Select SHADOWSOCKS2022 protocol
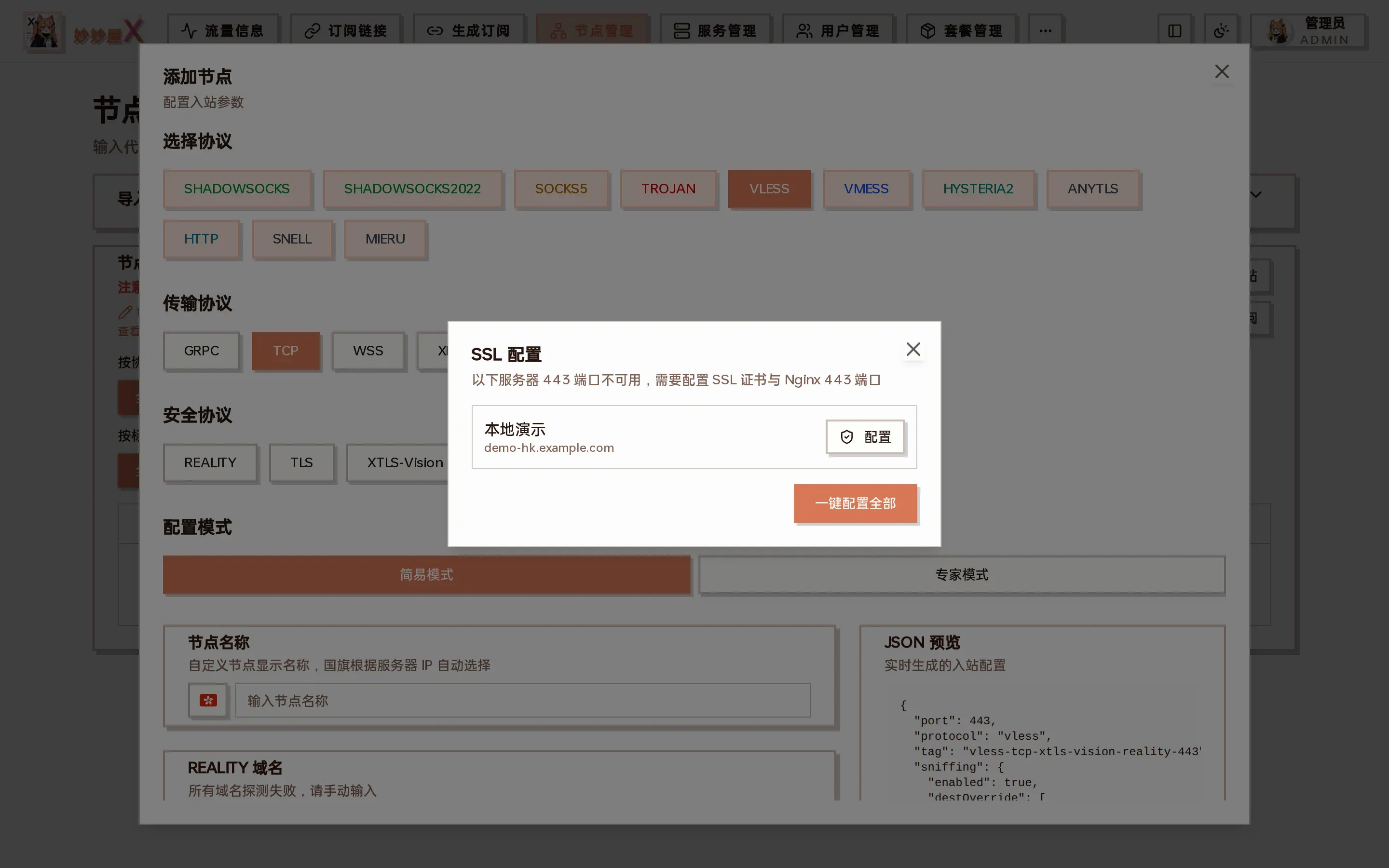 point(412,189)
